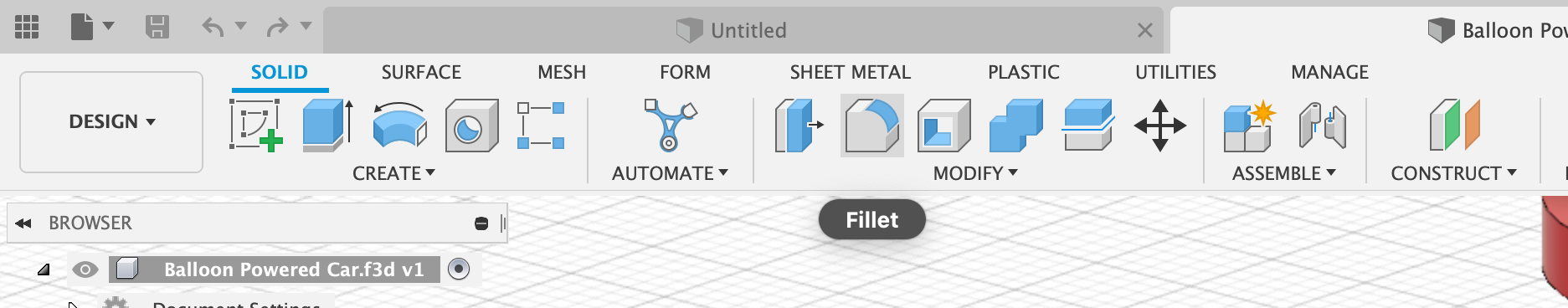Collapse the Browser panel with double arrows
1568x308 pixels.
(23, 223)
